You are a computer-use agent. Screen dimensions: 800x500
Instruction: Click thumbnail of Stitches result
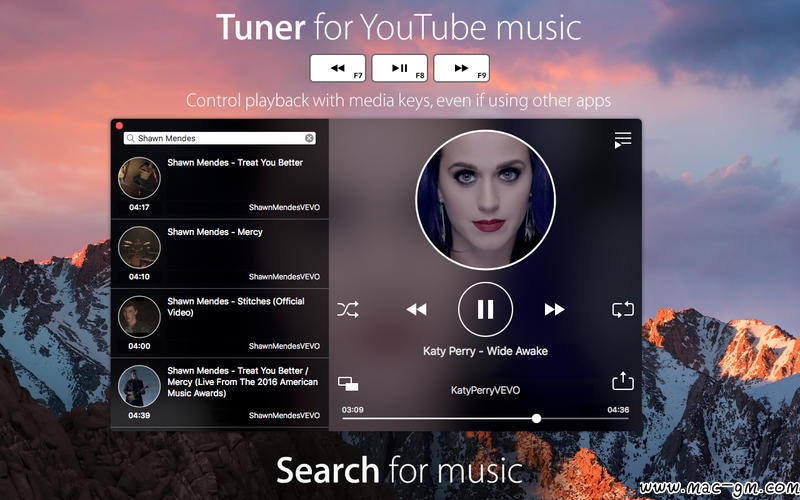point(139,317)
